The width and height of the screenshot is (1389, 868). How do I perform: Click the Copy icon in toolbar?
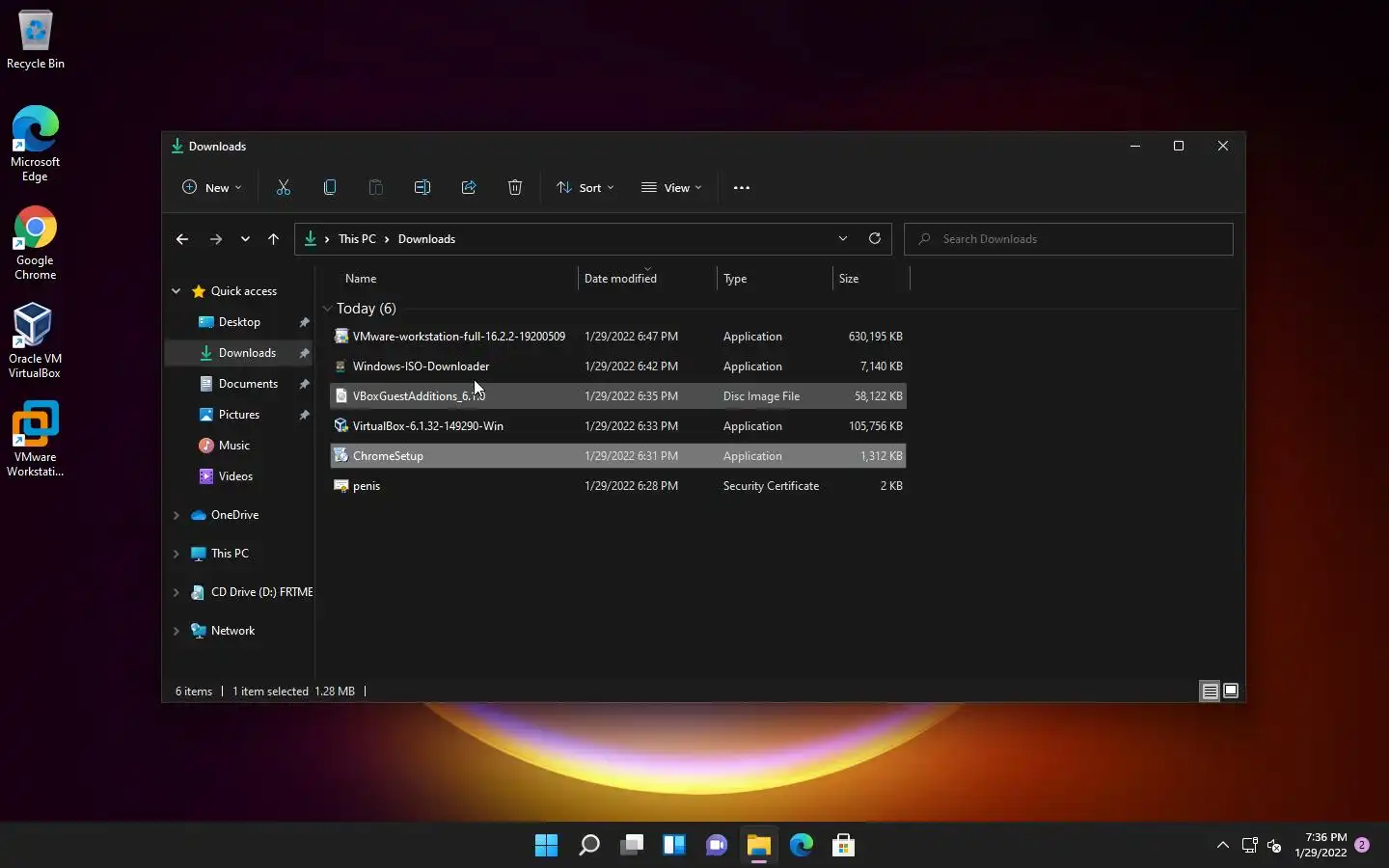tap(330, 188)
